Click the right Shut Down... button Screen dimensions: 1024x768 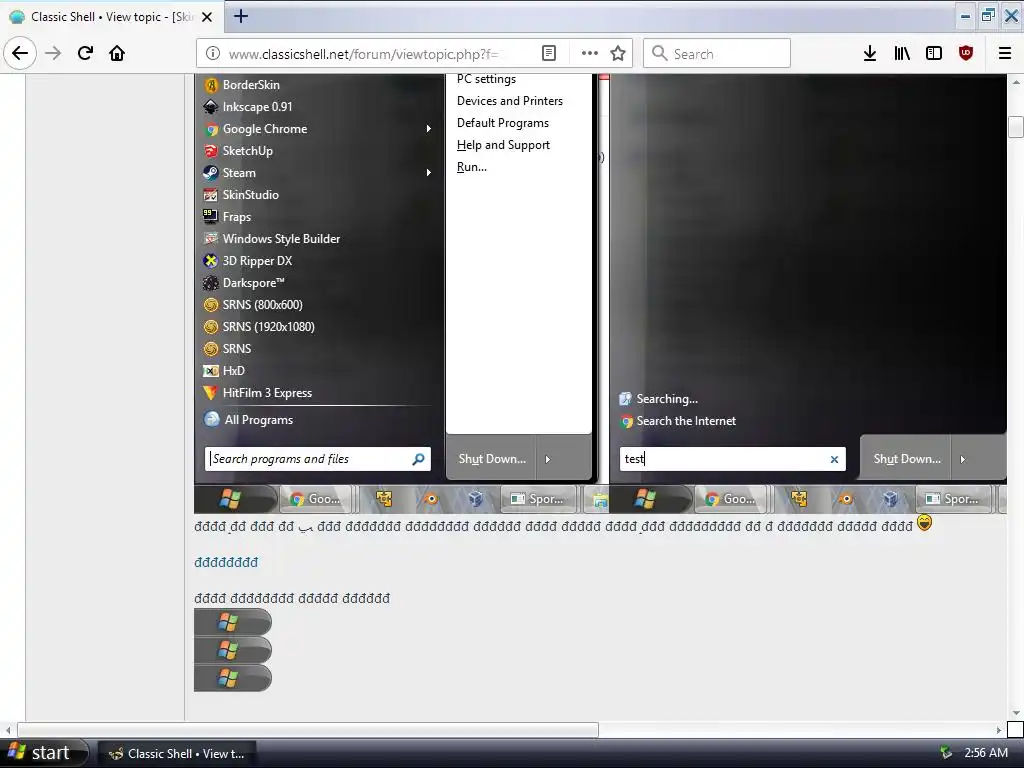tap(907, 459)
